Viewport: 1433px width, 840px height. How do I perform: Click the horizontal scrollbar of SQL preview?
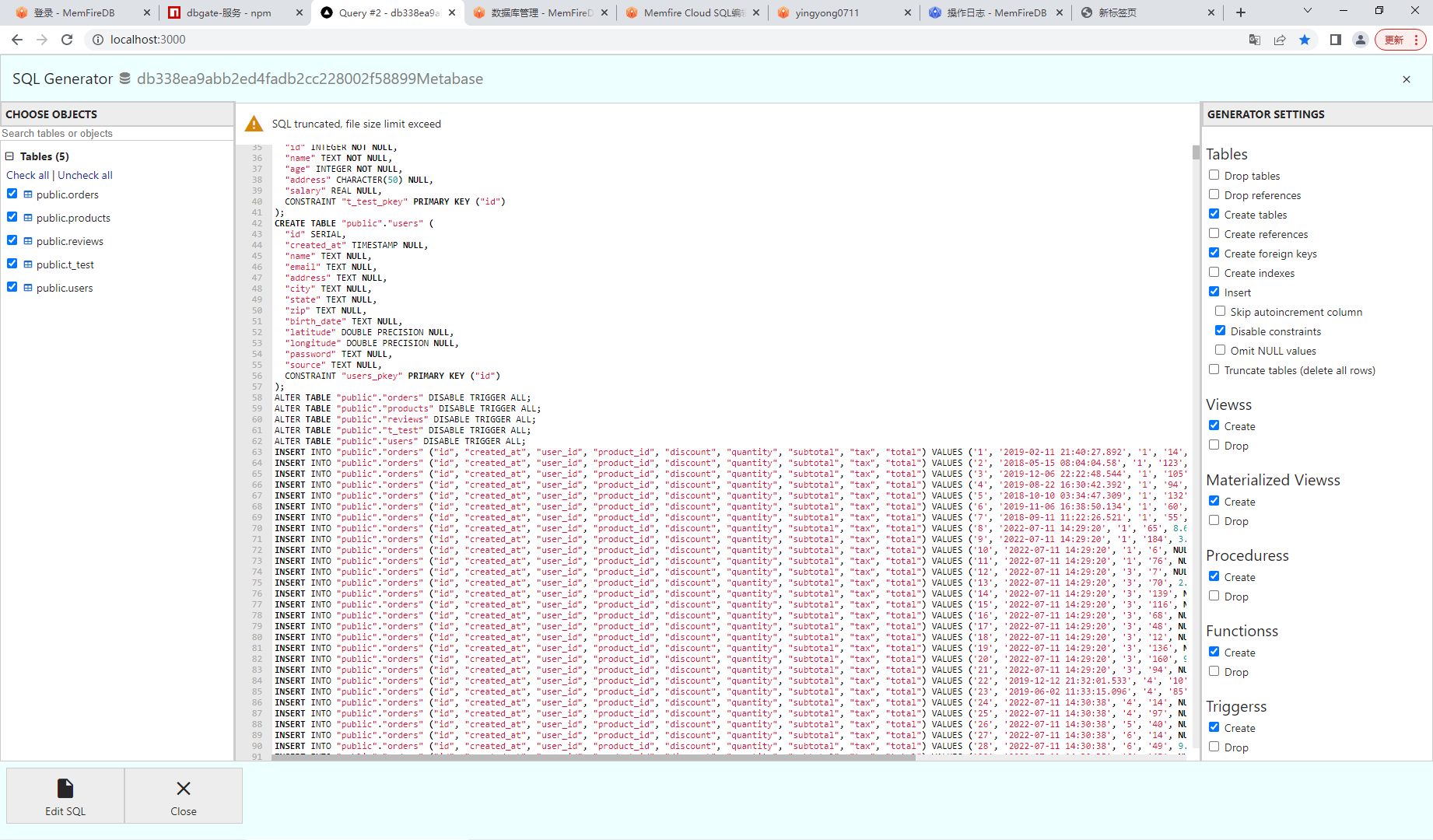(594, 757)
